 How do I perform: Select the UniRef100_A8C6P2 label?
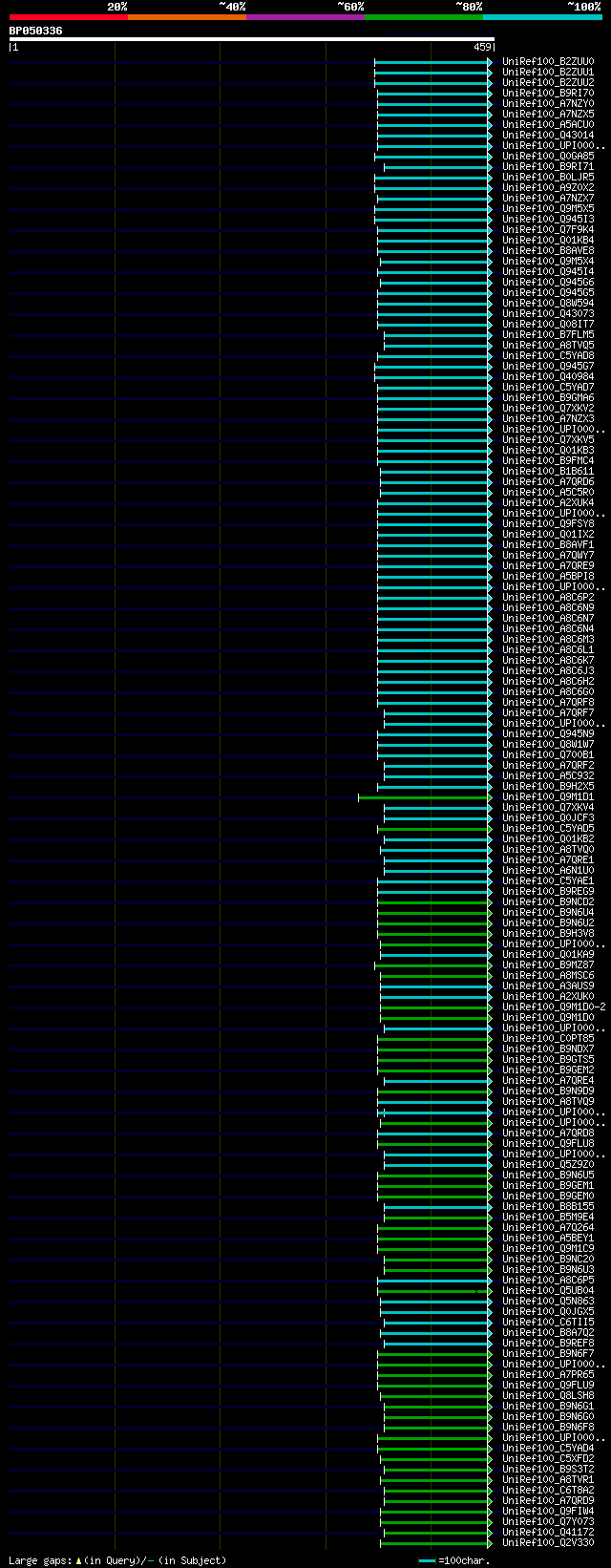pos(548,598)
